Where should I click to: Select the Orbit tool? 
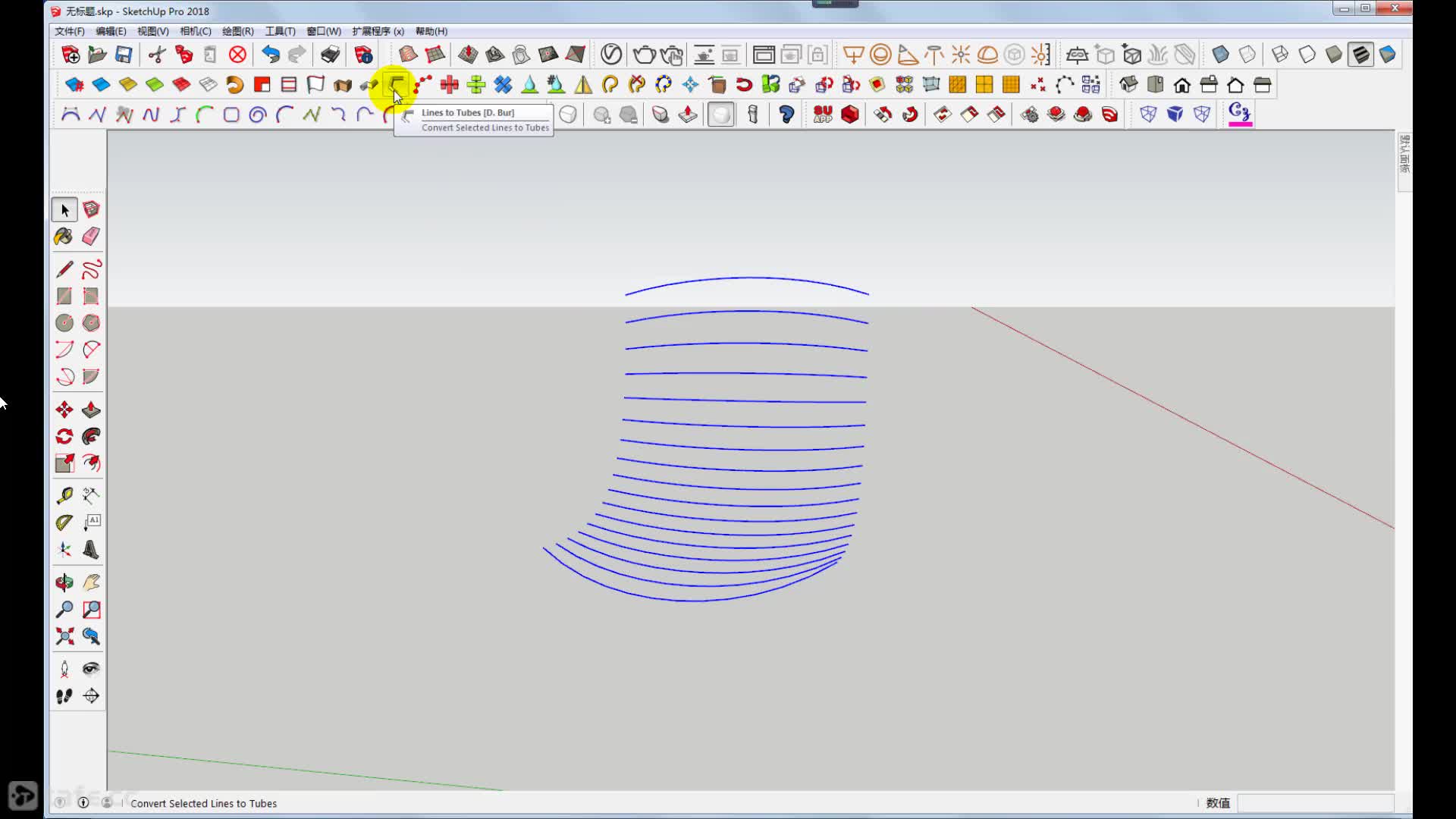pos(64,582)
